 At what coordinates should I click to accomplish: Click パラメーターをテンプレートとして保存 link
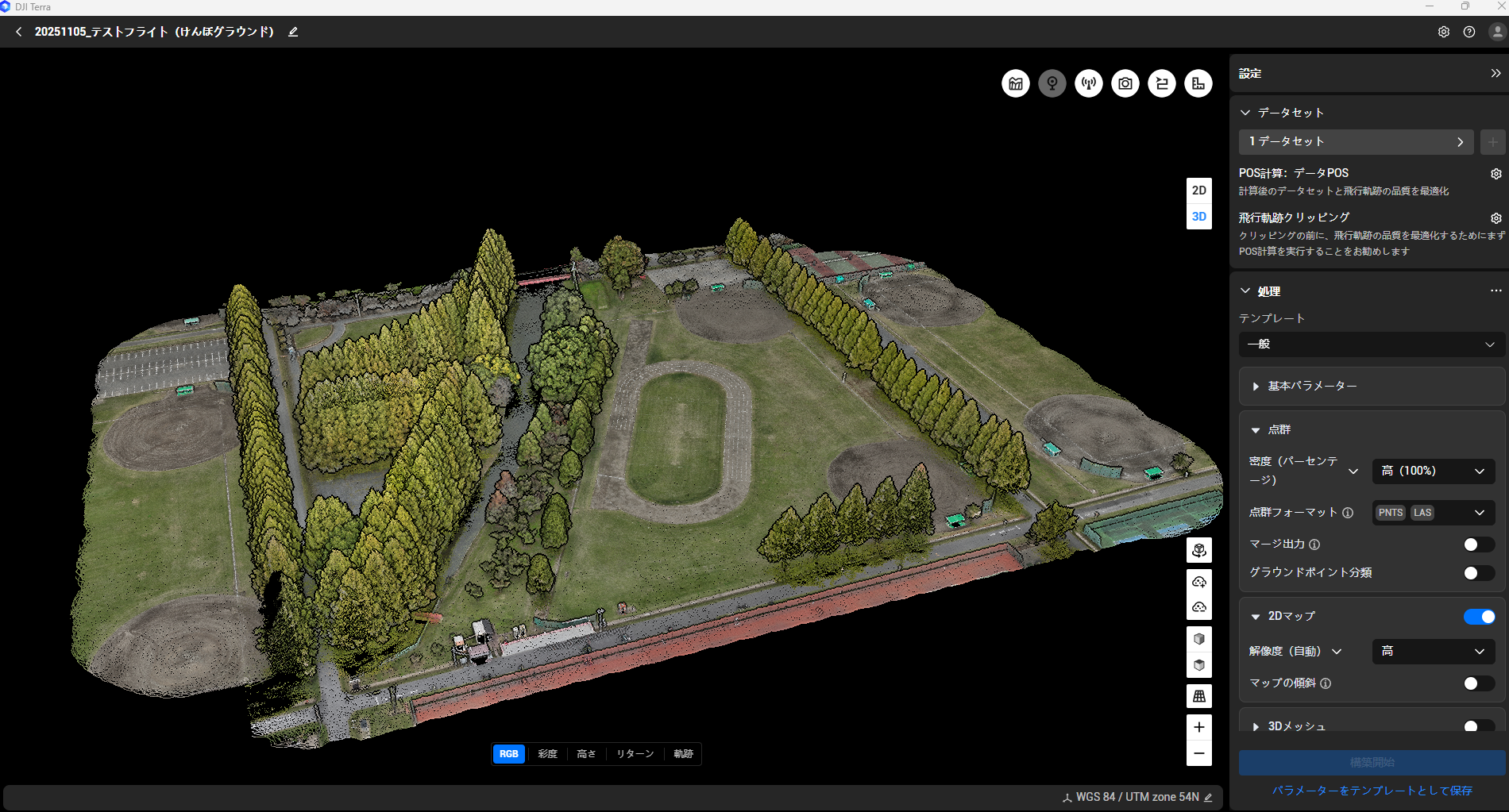tap(1372, 791)
